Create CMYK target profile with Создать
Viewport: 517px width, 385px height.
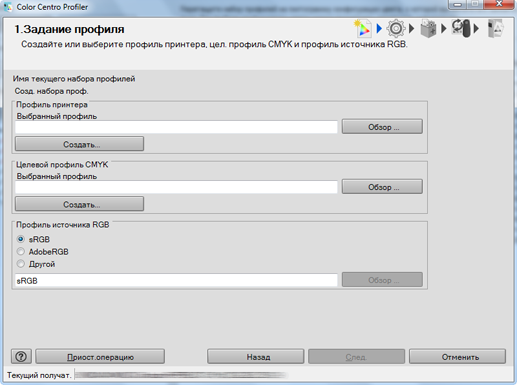(x=79, y=204)
